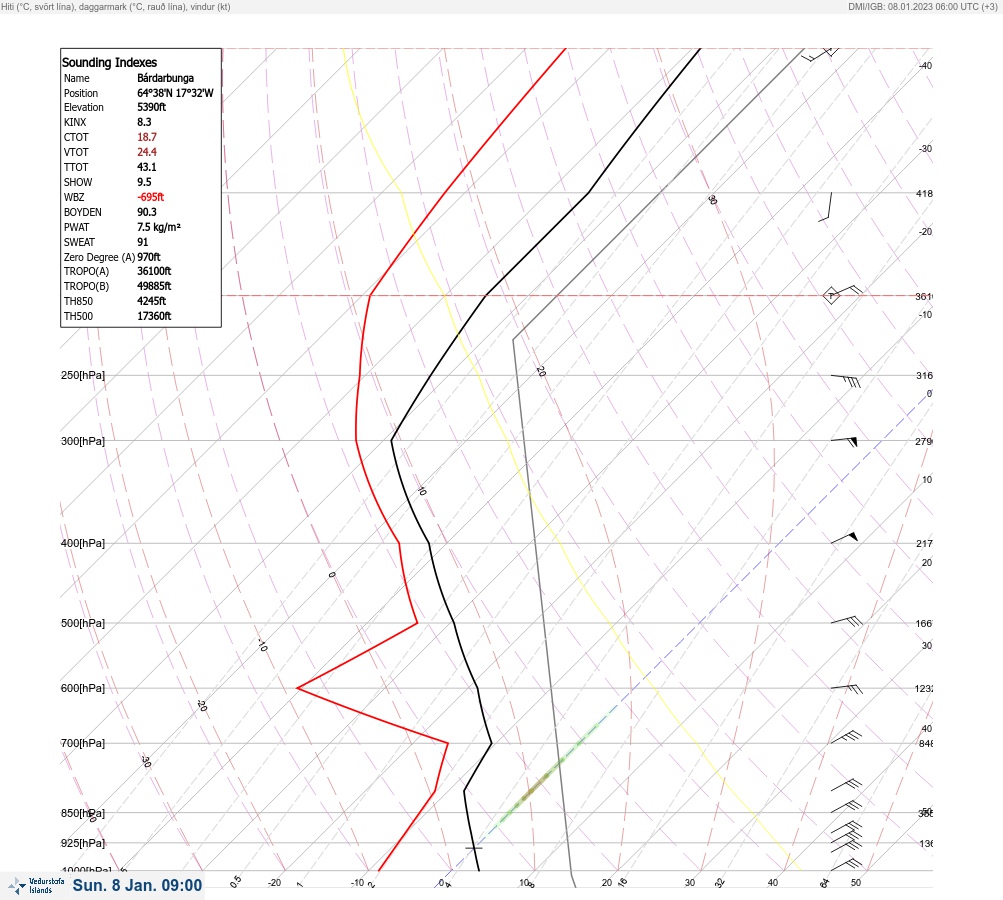This screenshot has width=1003, height=900.
Task: Click the Position value 64°38'N 17°32'W
Action: [175, 93]
